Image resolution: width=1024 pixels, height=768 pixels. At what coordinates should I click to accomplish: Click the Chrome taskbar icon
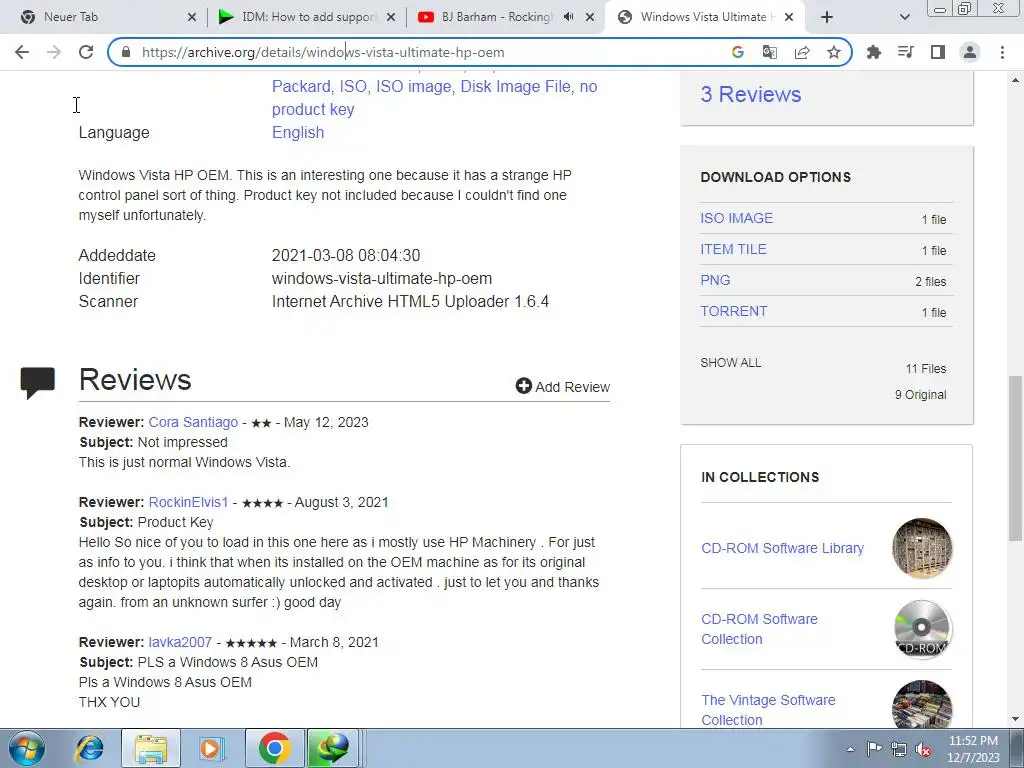click(x=274, y=748)
